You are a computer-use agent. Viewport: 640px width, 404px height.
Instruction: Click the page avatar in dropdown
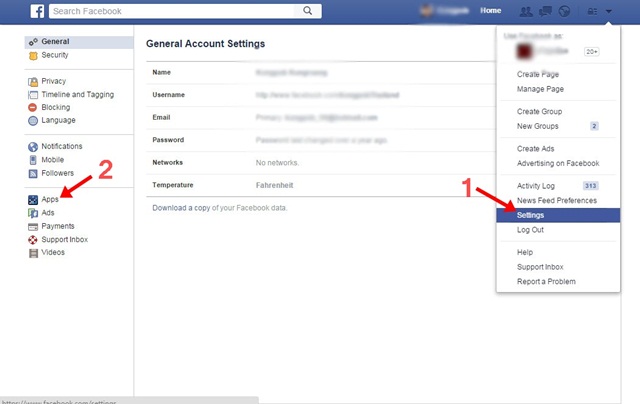(524, 51)
